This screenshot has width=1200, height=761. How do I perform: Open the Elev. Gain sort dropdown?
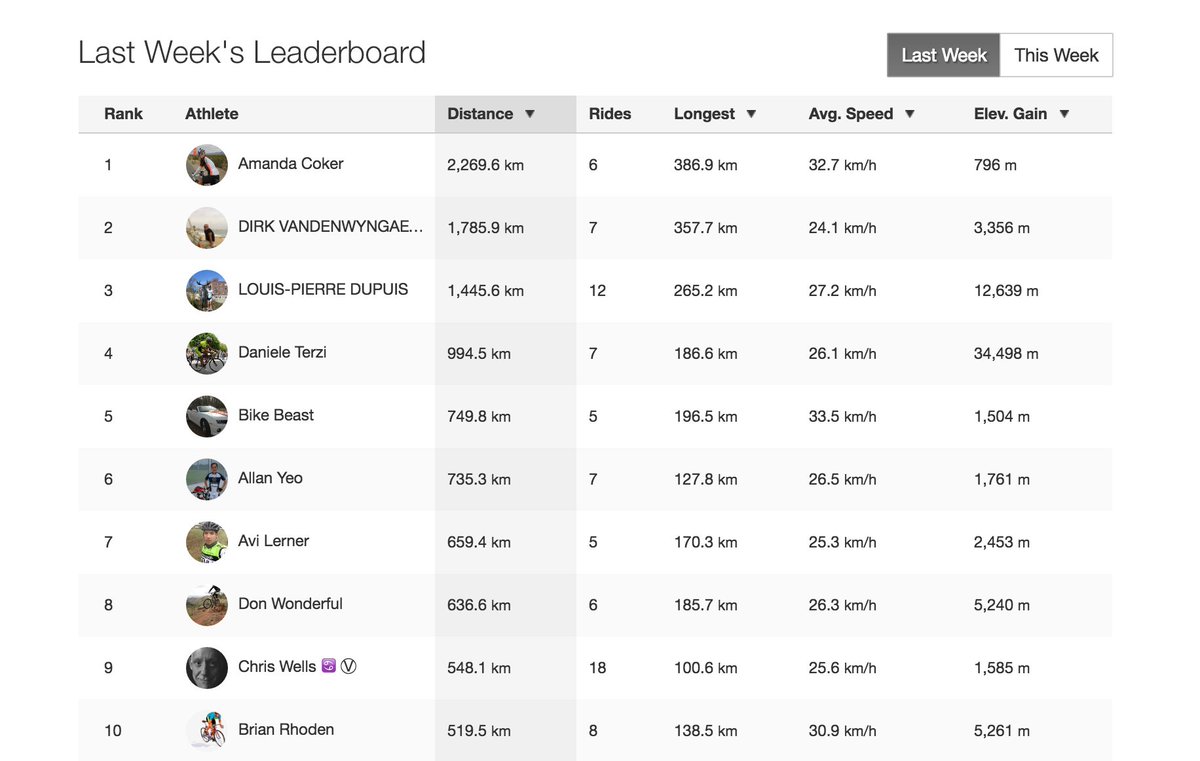click(x=1063, y=113)
